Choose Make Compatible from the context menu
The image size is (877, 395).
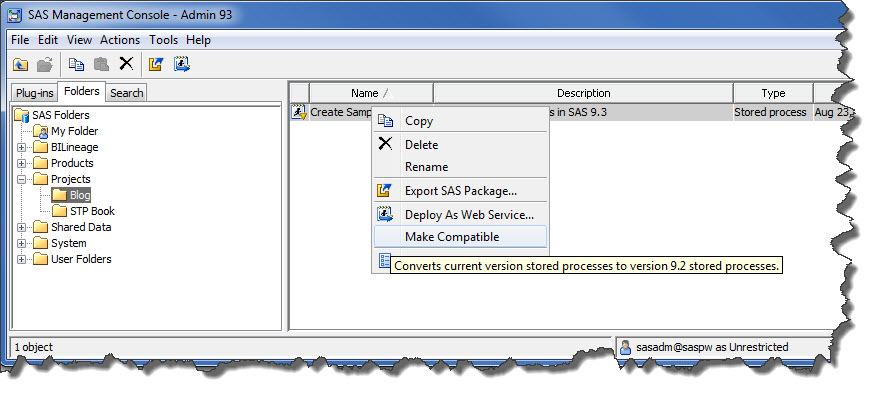[x=461, y=237]
